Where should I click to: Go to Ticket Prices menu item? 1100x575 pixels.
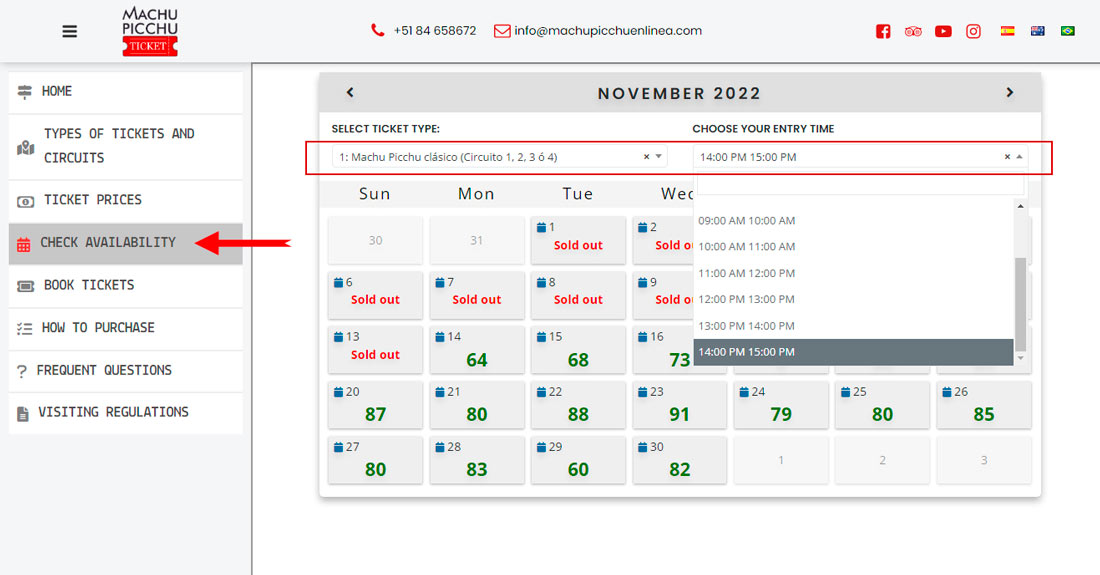(92, 200)
